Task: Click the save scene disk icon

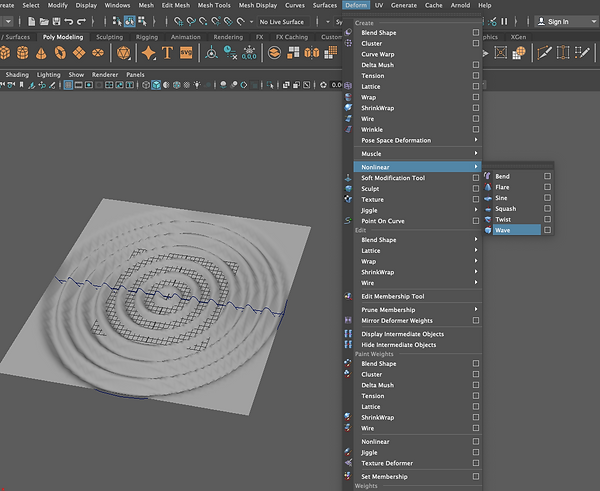Action: (x=56, y=21)
